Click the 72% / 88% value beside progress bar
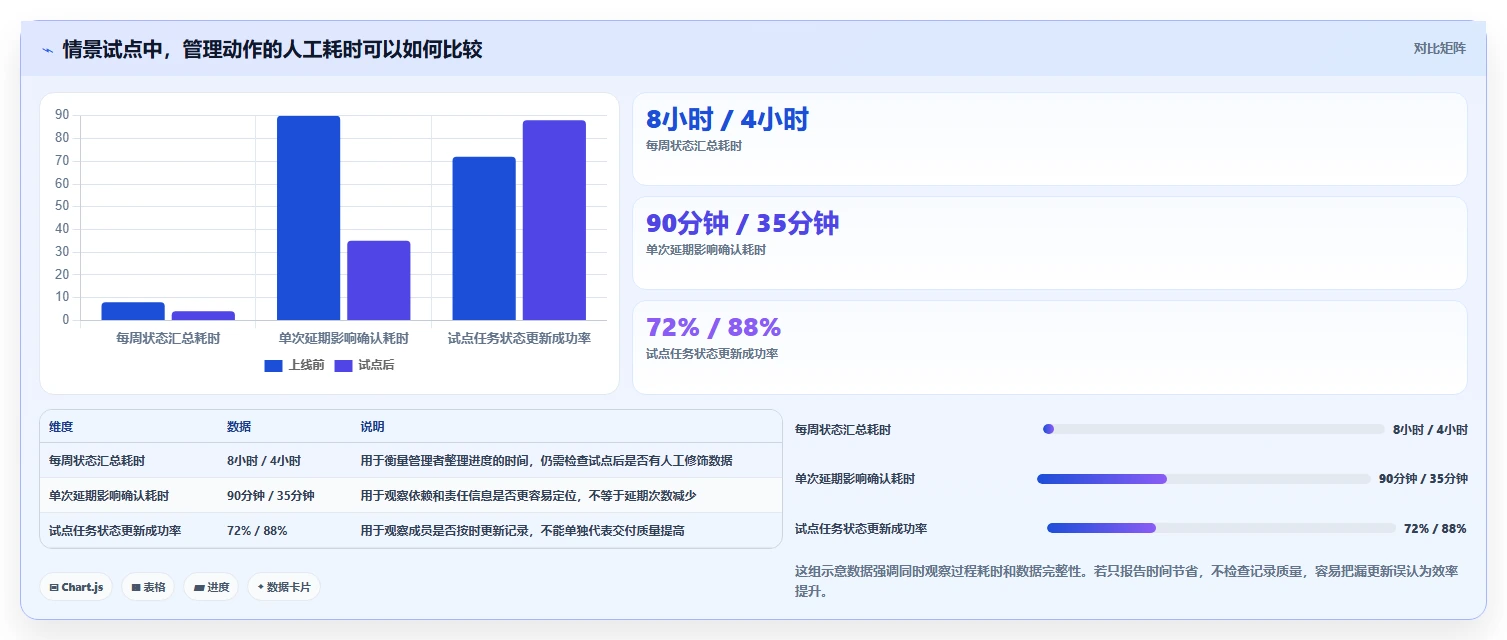 coord(1435,529)
